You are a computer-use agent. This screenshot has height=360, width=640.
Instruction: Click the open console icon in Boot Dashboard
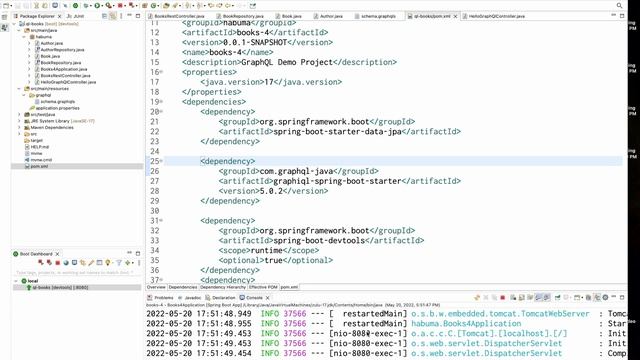74,263
